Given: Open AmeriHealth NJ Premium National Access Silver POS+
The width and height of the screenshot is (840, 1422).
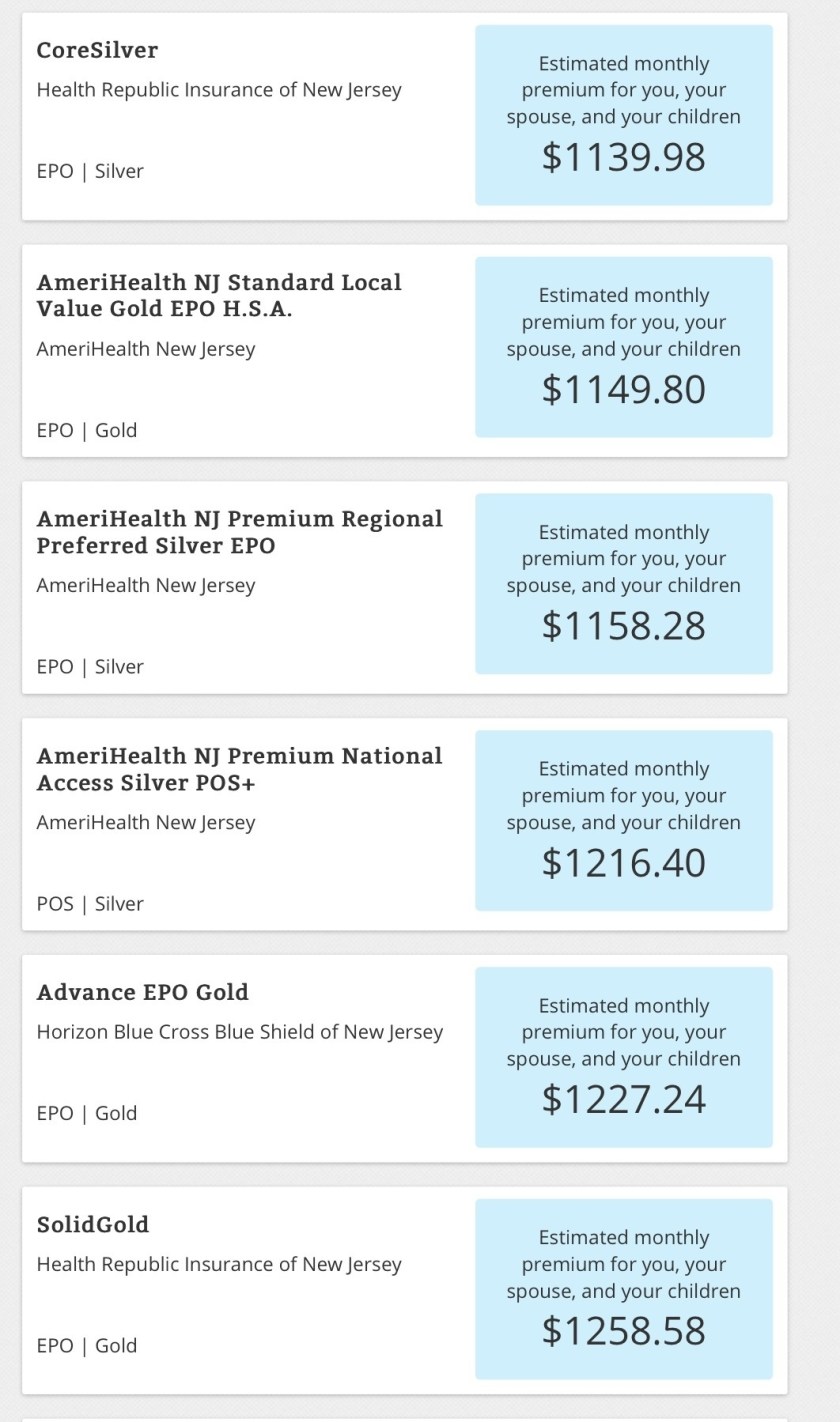Looking at the screenshot, I should 239,769.
